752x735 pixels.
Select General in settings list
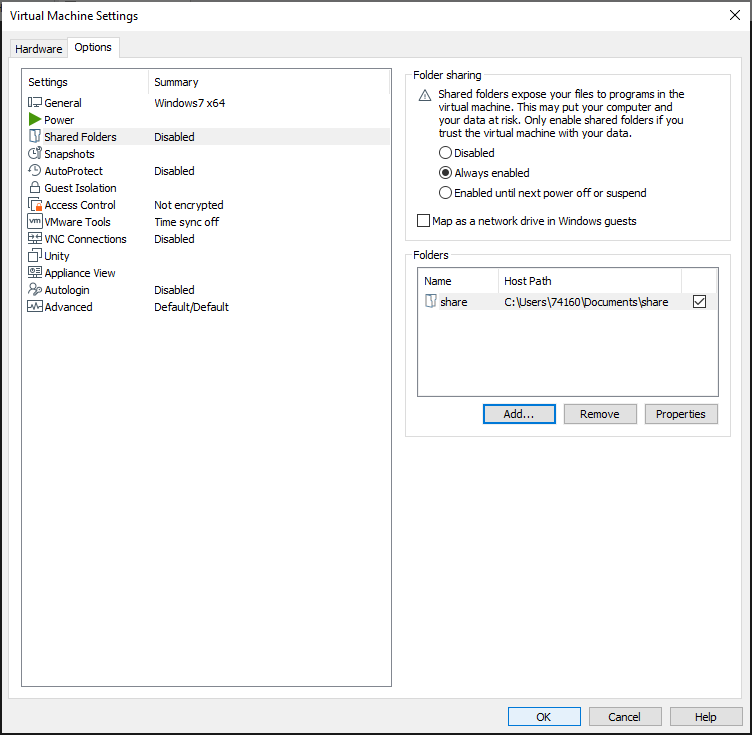pos(63,103)
